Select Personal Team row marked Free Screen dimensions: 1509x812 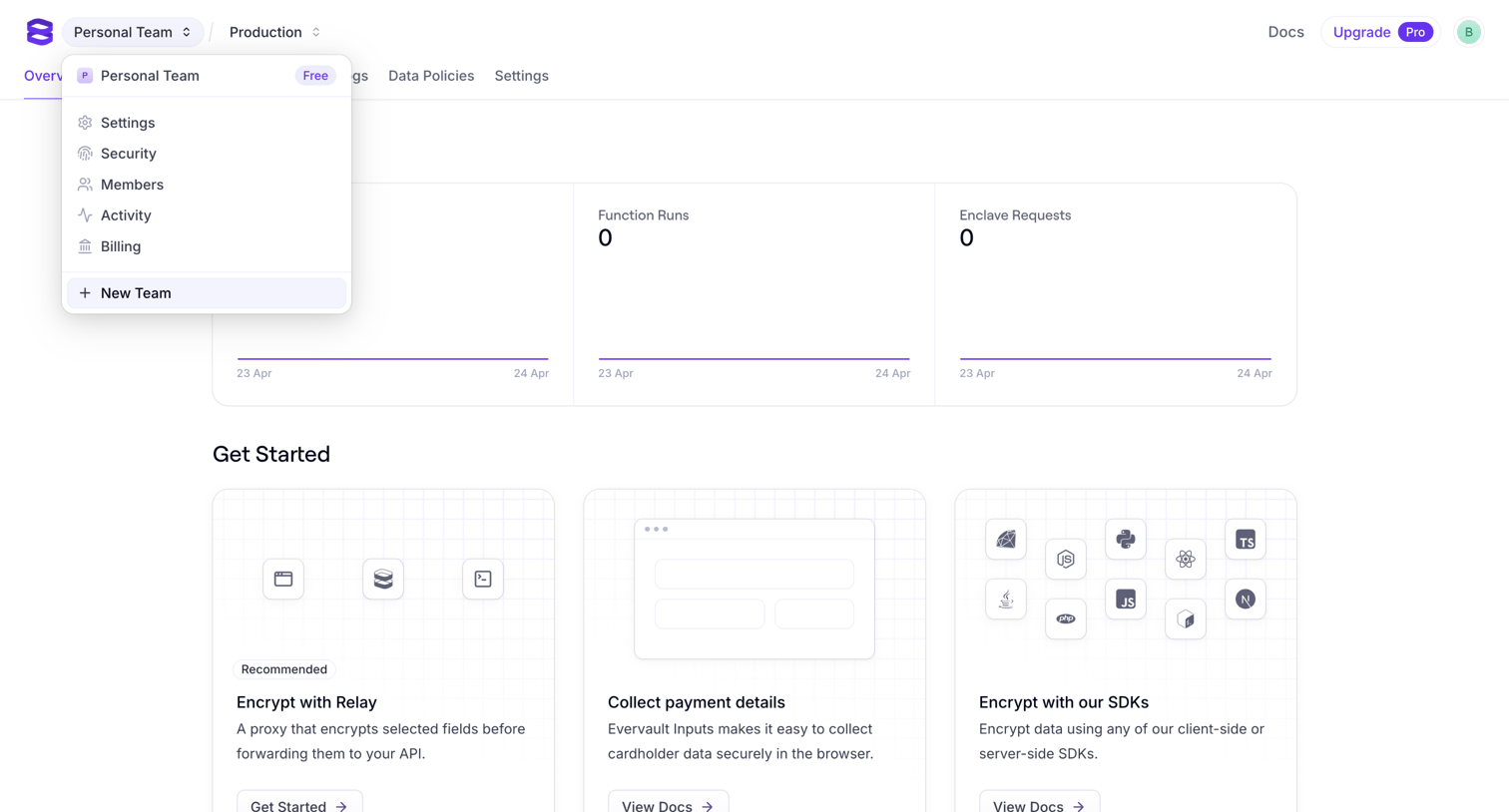tap(207, 76)
